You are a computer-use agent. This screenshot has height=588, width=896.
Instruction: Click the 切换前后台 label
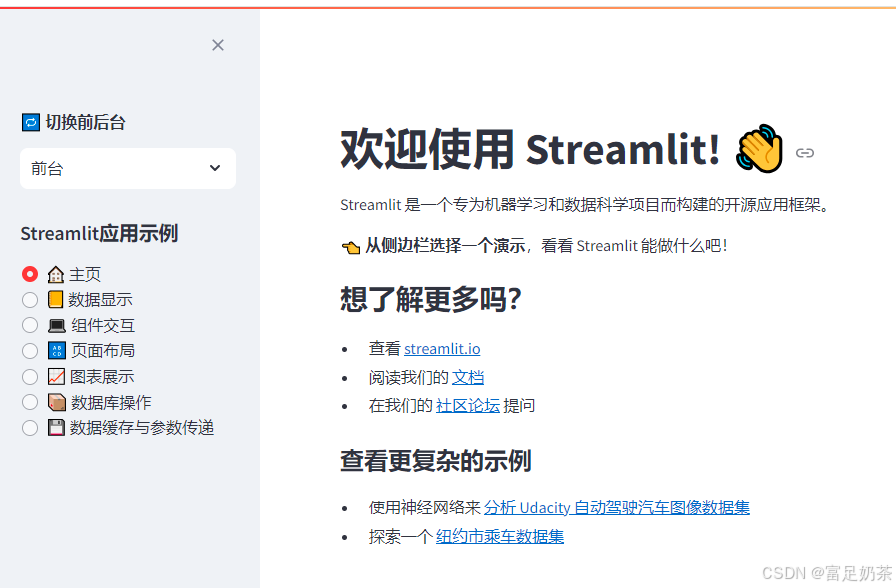86,122
